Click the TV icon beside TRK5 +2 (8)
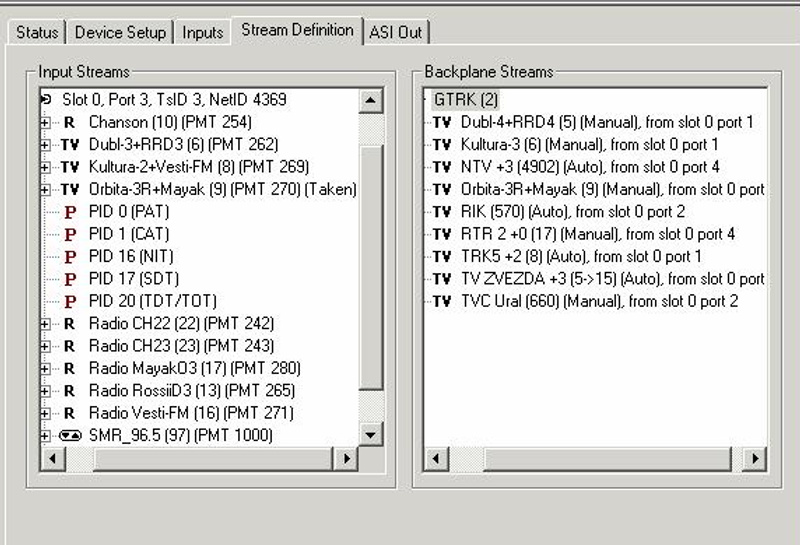 (442, 257)
